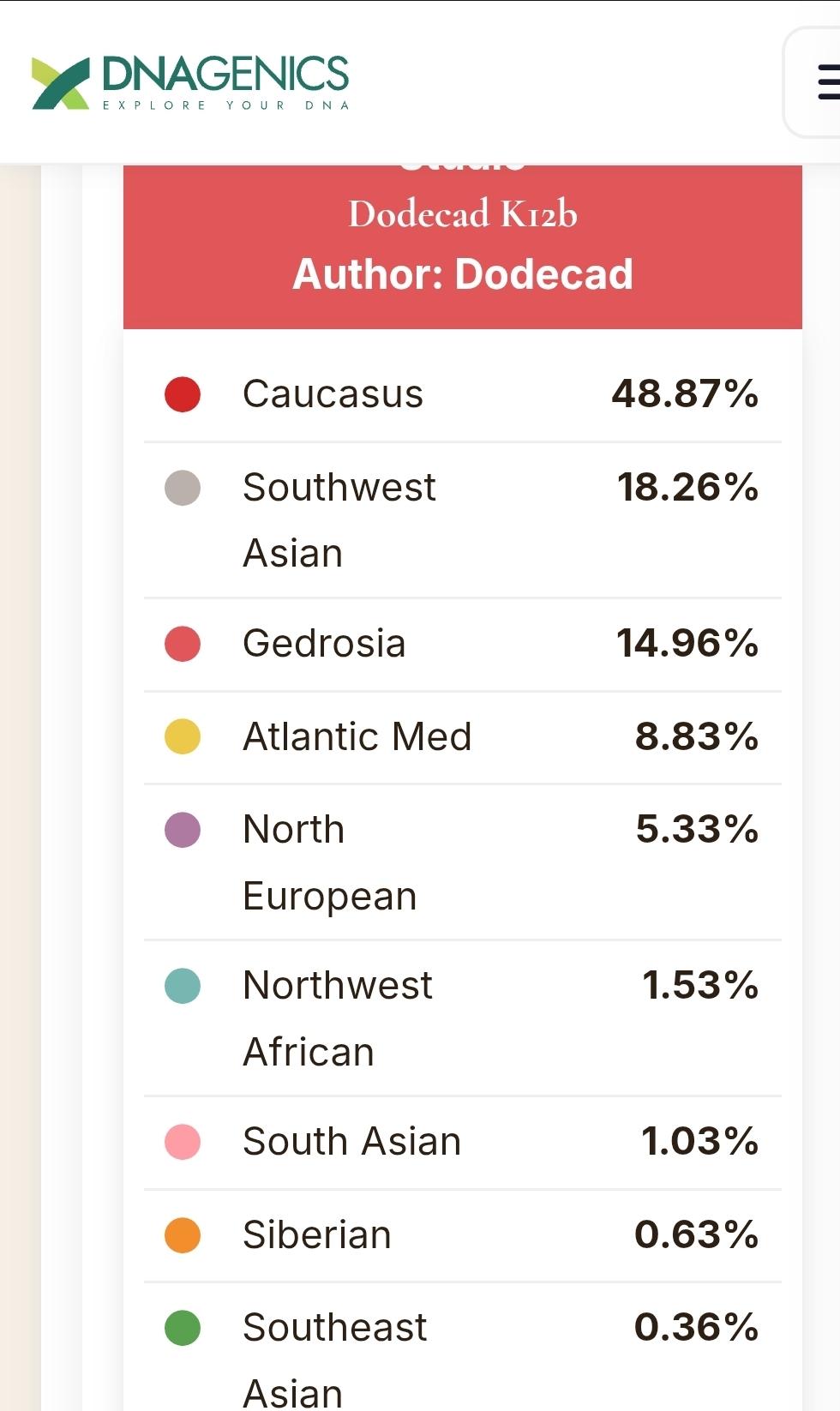Viewport: 840px width, 1411px height.
Task: Click the gray Southwest Asian color dot
Action: pos(183,488)
